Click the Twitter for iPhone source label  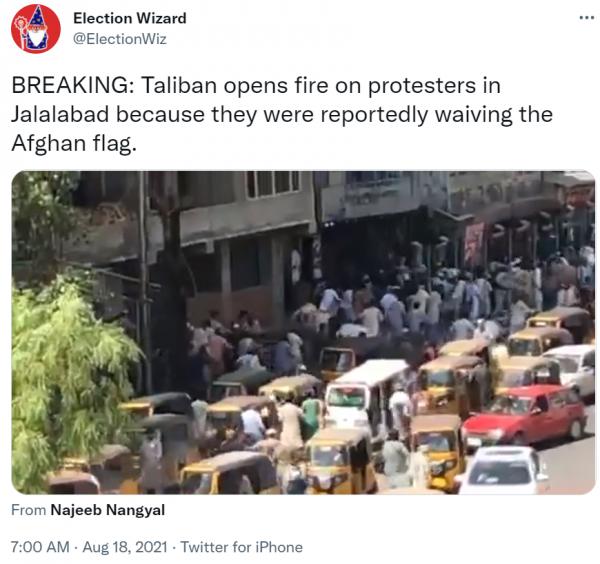(x=241, y=547)
